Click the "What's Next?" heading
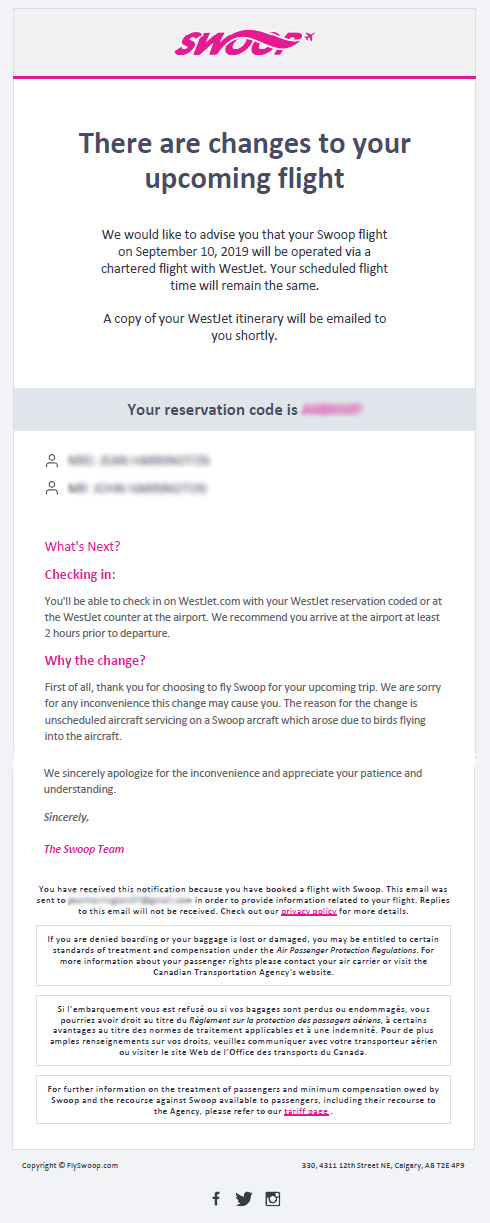Screen dimensions: 490x1223 (82, 546)
